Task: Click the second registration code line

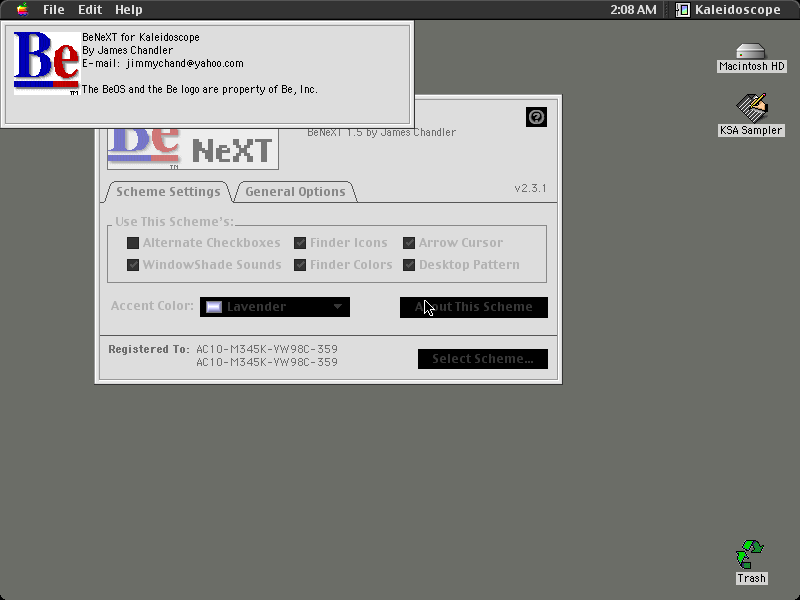Action: click(267, 362)
